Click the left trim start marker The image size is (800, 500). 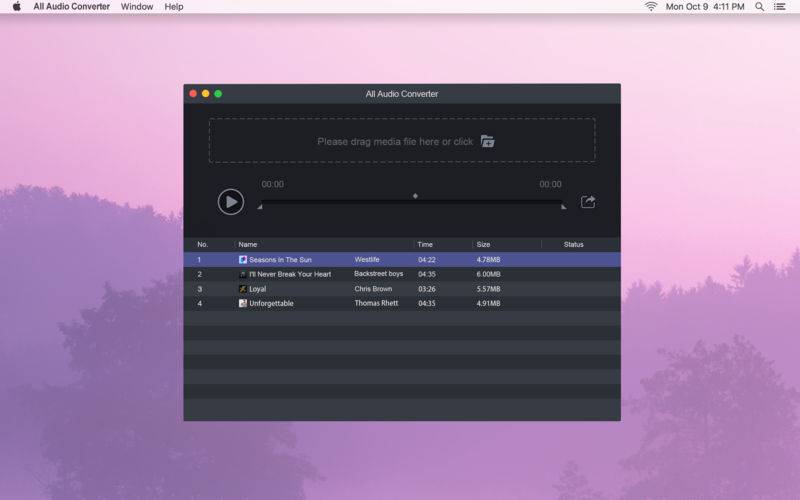tap(260, 207)
